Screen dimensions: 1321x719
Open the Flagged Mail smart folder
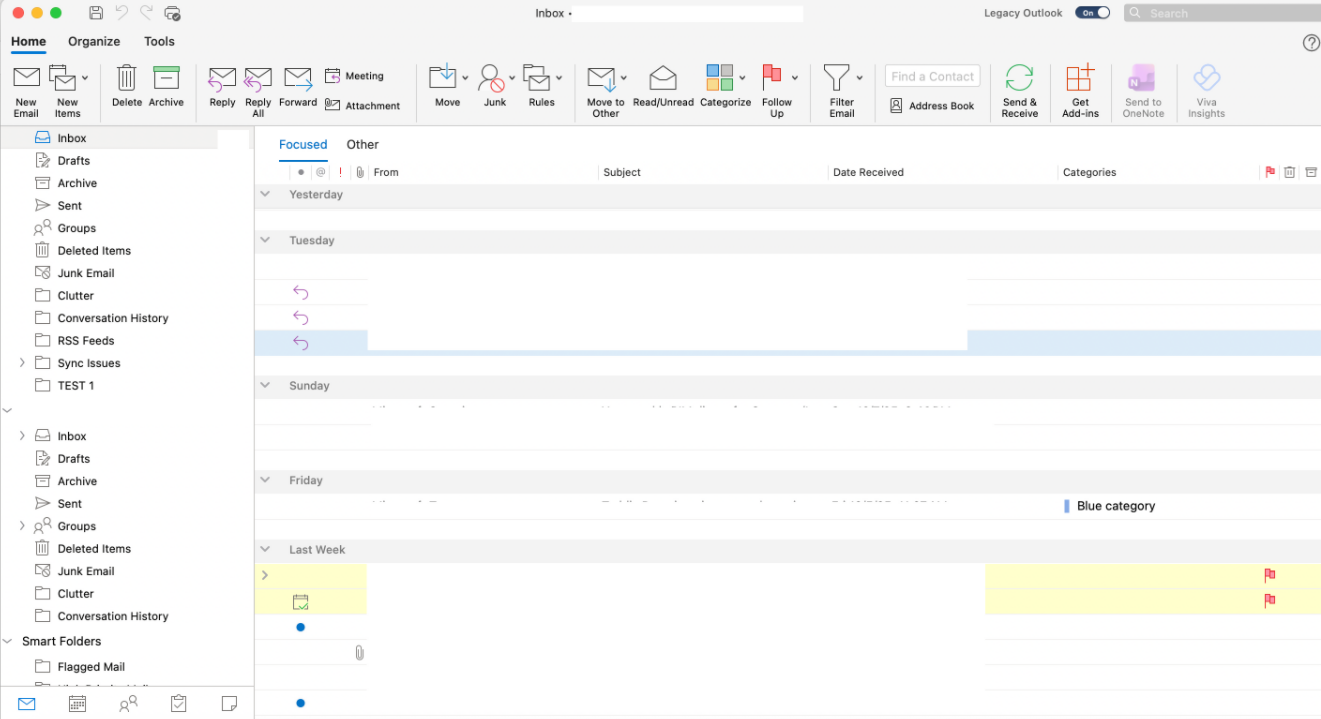[x=91, y=666]
